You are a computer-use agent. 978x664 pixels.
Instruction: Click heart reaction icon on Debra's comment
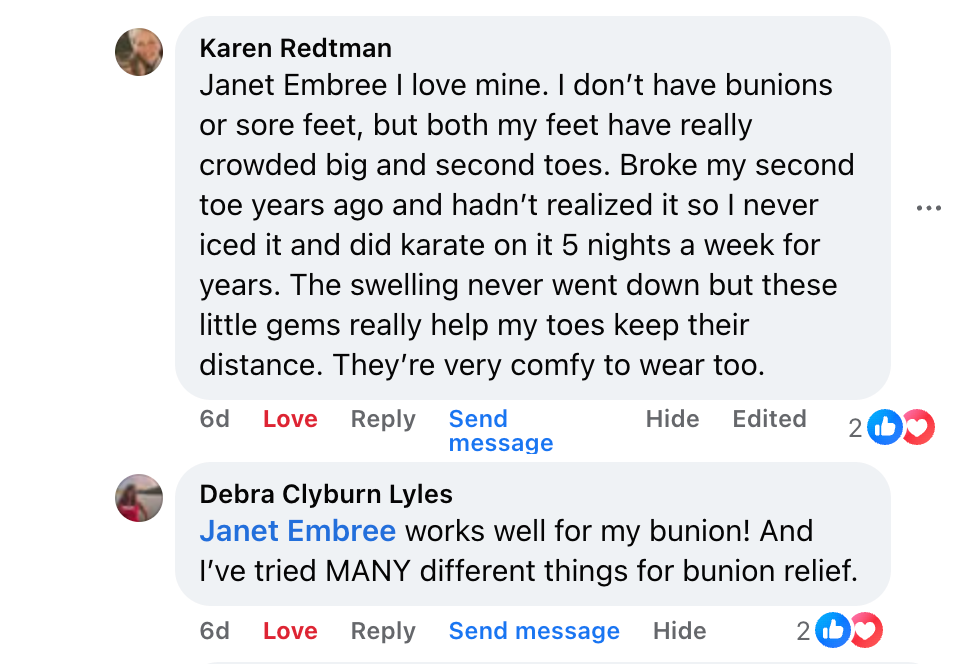point(866,631)
